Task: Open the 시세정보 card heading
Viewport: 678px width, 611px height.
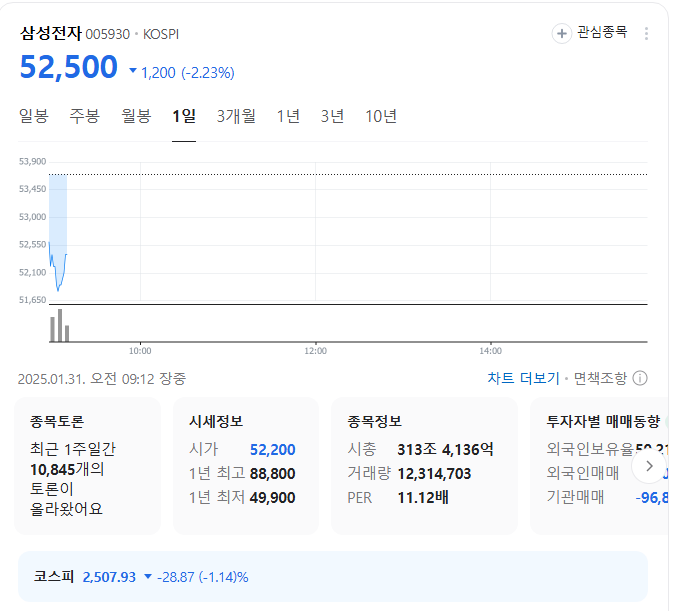Action: pos(216,421)
